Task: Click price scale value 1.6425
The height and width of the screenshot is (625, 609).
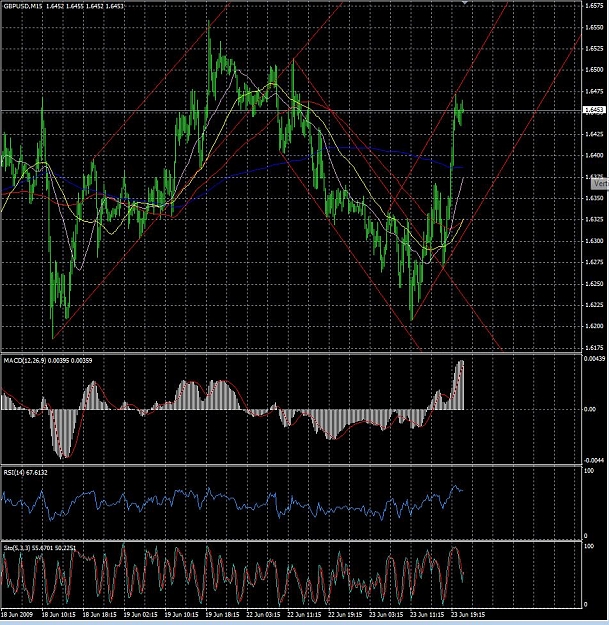Action: (x=594, y=134)
